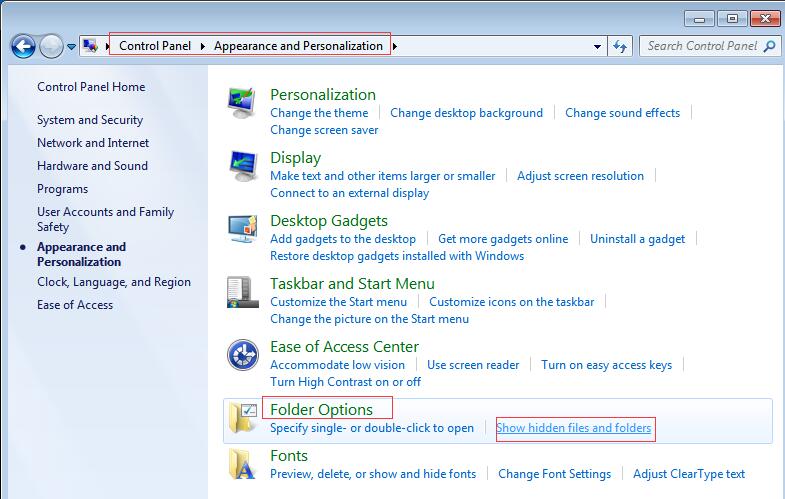Viewport: 785px width, 499px height.
Task: Open Clock, Language, and Region category
Action: click(x=114, y=282)
